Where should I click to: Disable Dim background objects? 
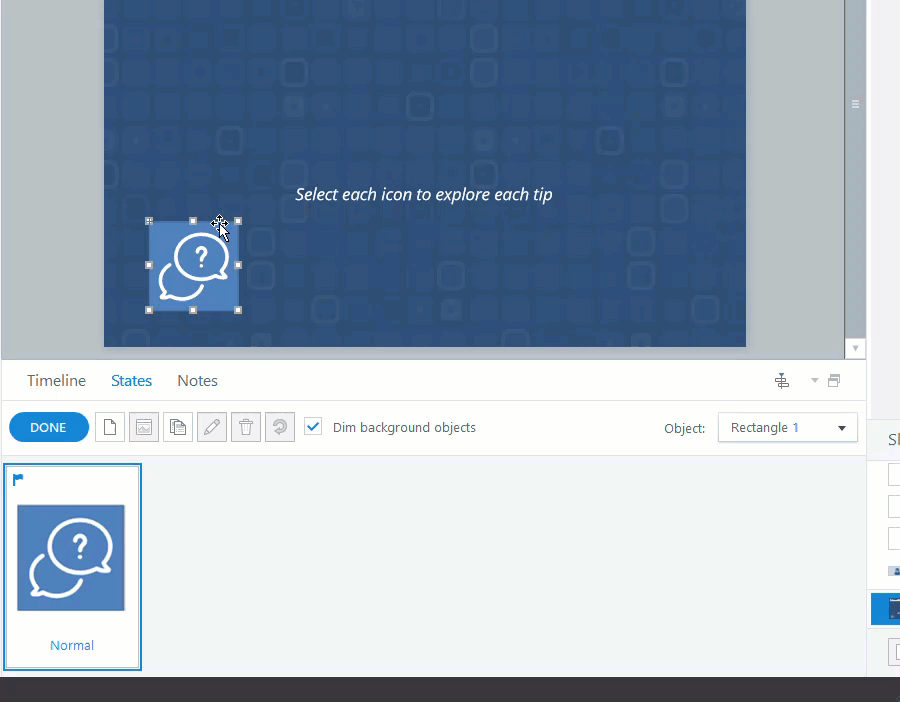[x=313, y=427]
